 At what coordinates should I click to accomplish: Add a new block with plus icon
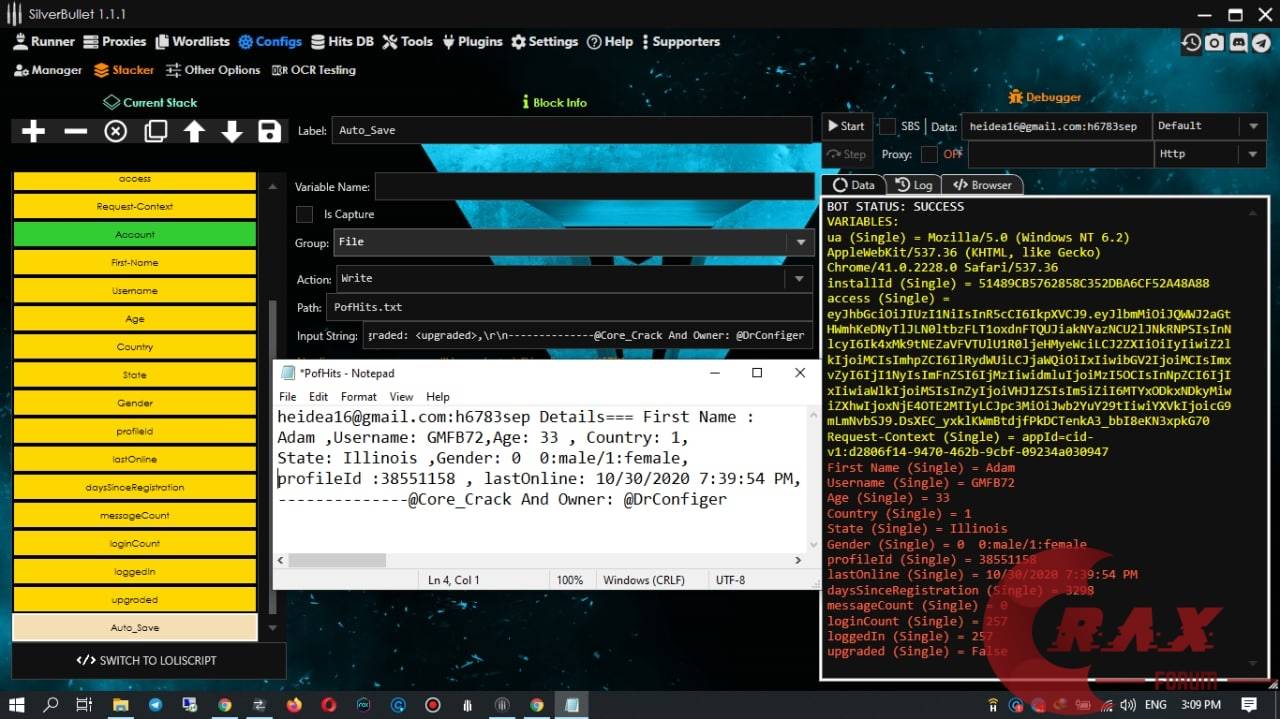coord(33,132)
